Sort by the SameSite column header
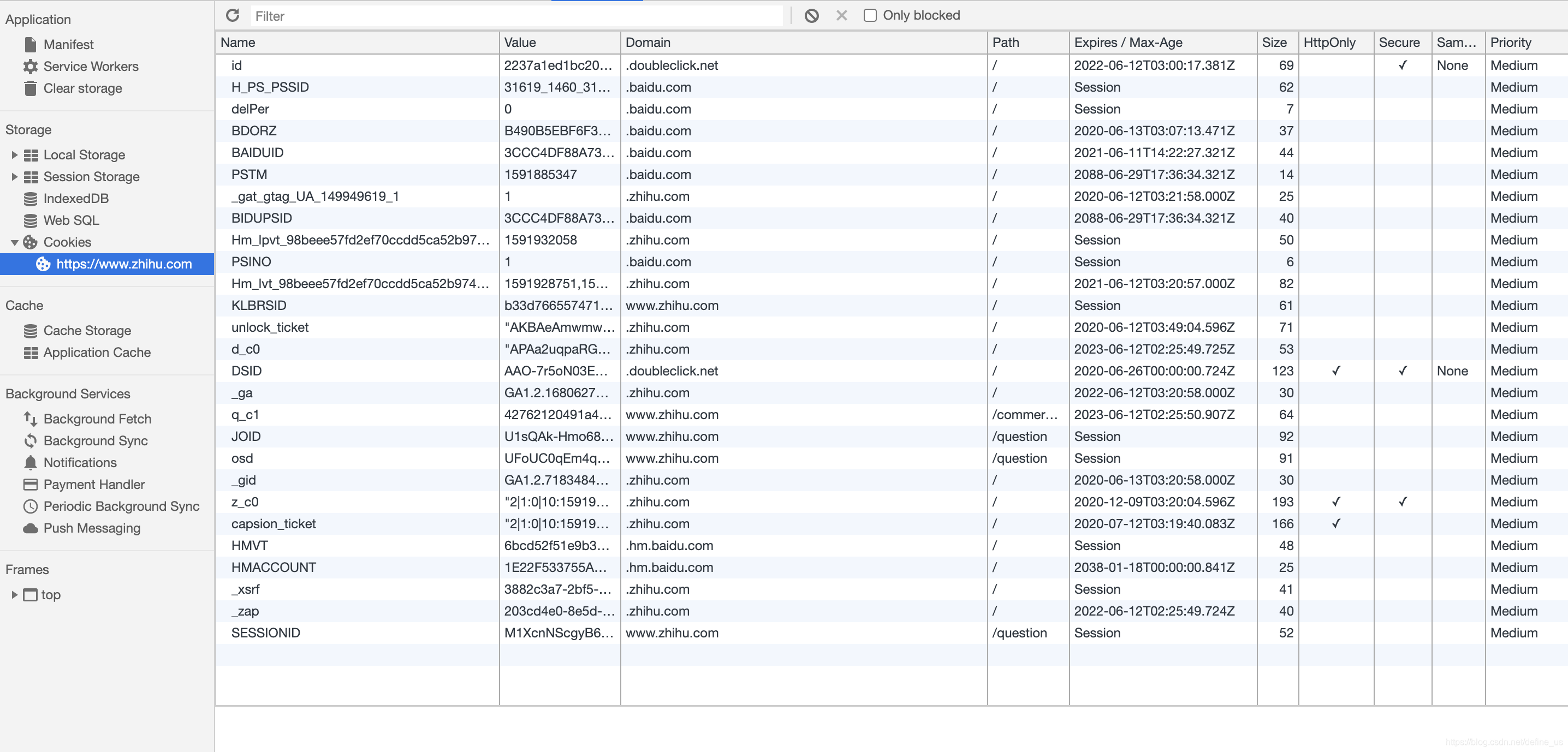 pos(1459,43)
